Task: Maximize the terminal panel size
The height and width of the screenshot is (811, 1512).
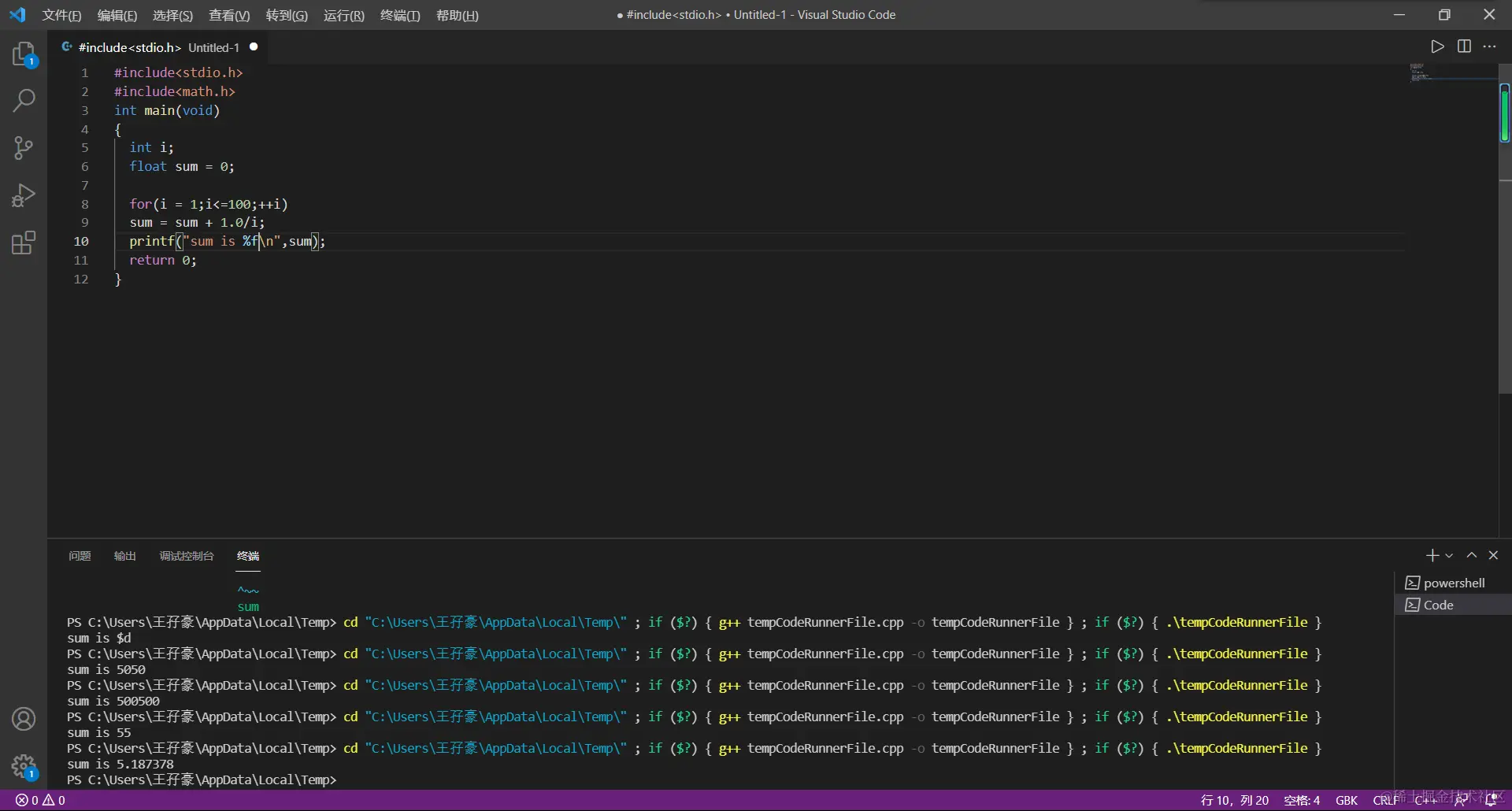Action: (x=1471, y=556)
